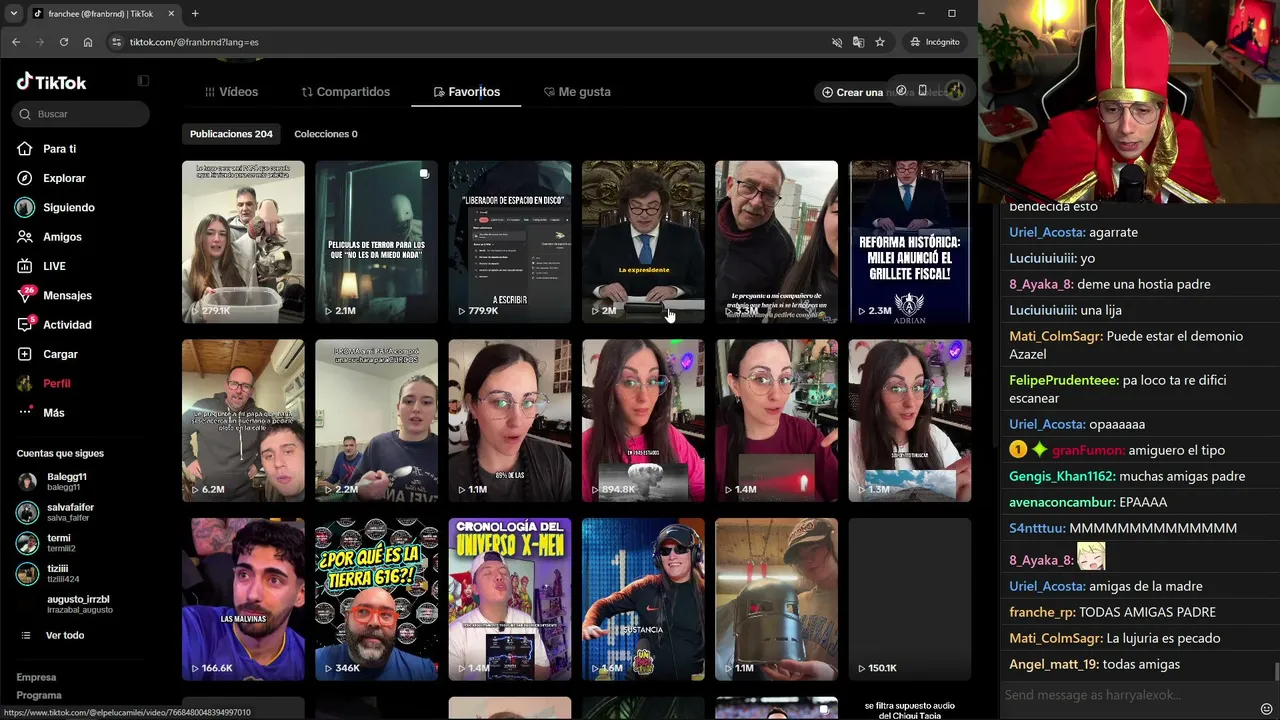Bookmark this page with star icon
1280x720 pixels.
tap(880, 42)
